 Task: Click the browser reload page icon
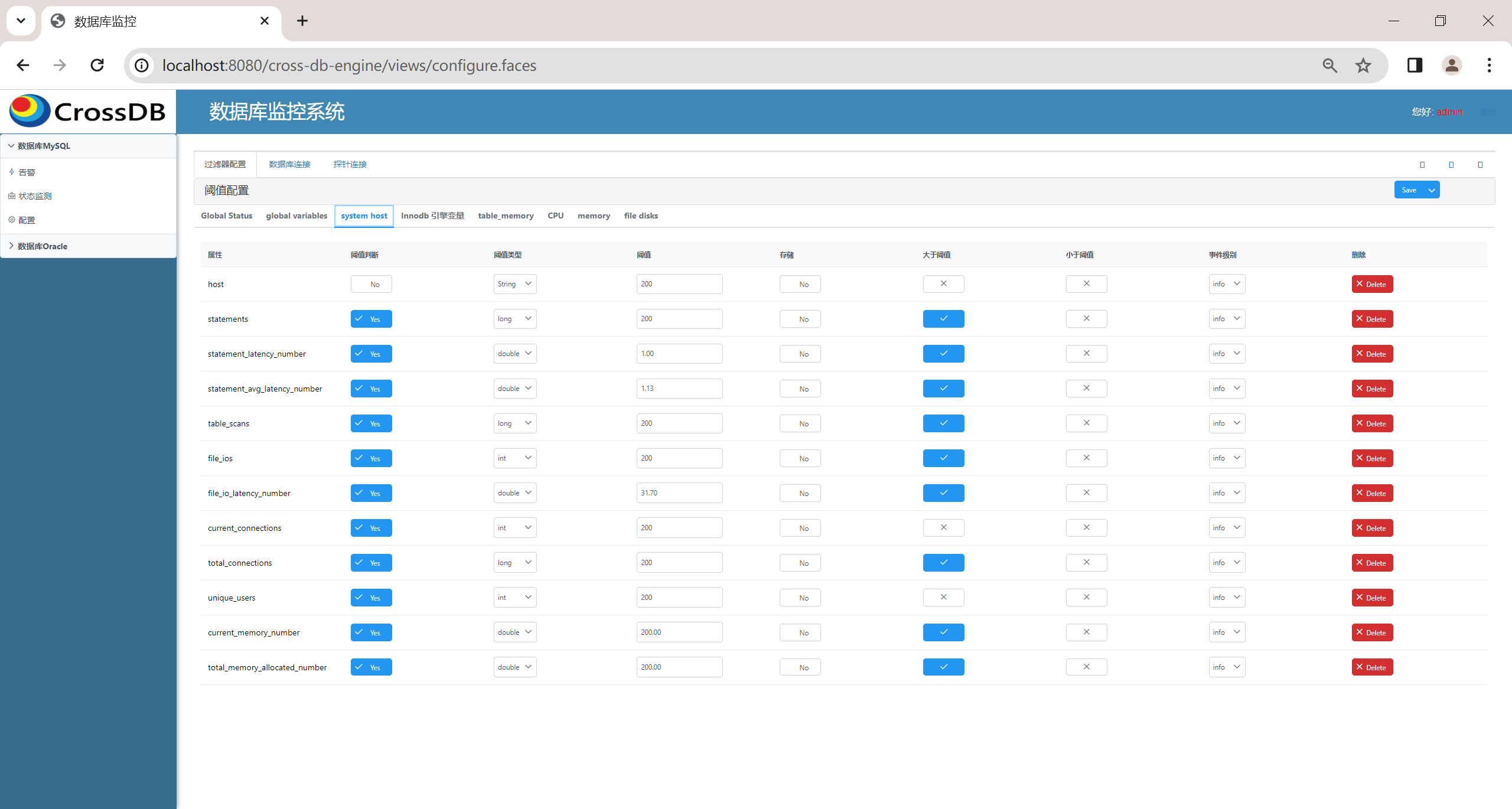(x=97, y=65)
